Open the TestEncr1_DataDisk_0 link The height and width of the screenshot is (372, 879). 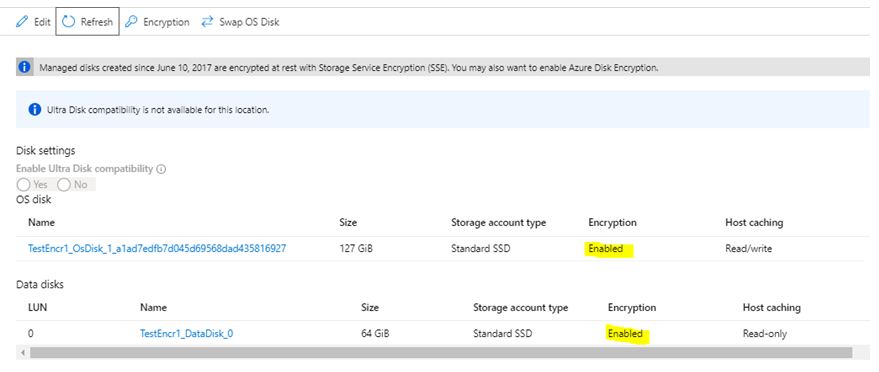[x=186, y=333]
